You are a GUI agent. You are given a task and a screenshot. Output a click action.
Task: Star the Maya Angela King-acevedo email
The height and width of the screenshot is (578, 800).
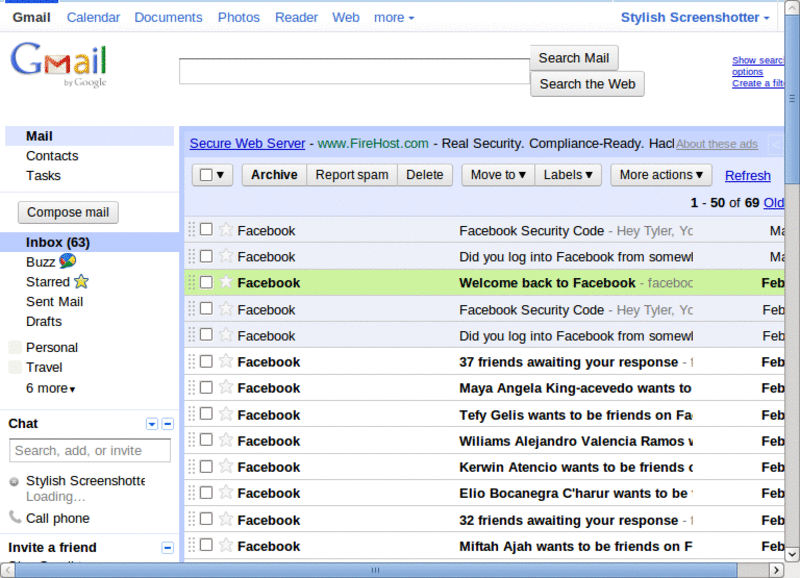[x=226, y=387]
